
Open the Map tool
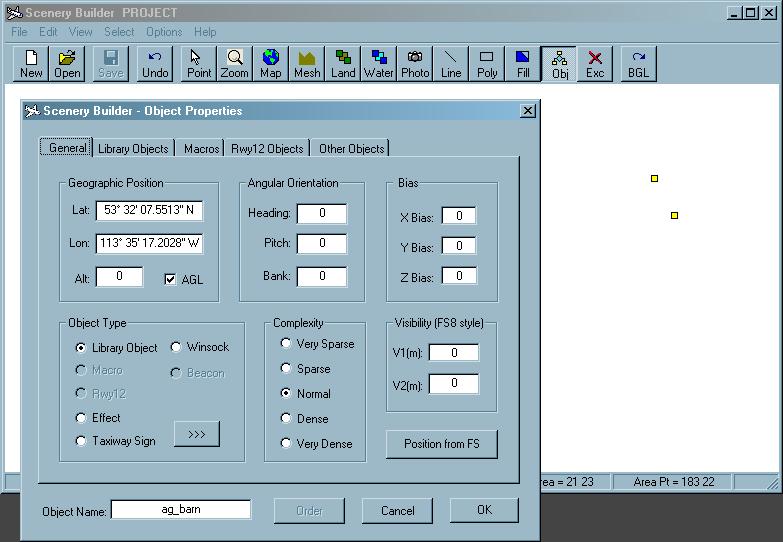[271, 64]
